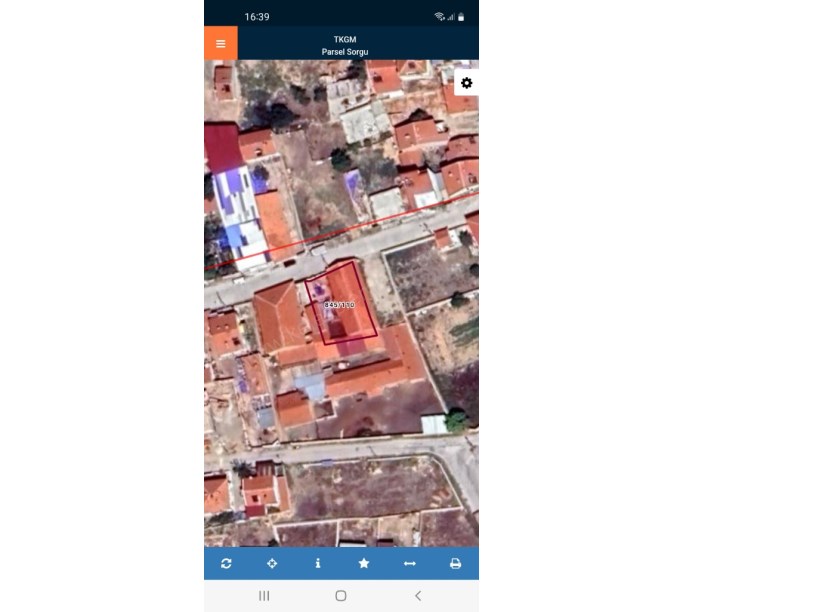Tap the crosshair locate icon
The width and height of the screenshot is (816, 612).
[x=272, y=564]
